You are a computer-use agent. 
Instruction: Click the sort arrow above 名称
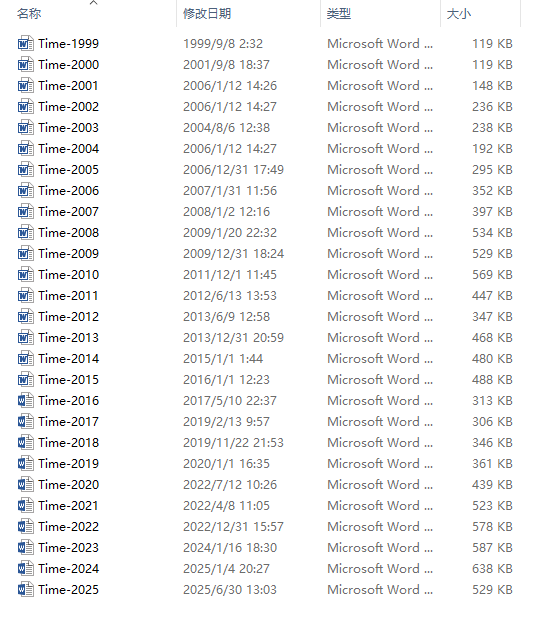[93, 3]
